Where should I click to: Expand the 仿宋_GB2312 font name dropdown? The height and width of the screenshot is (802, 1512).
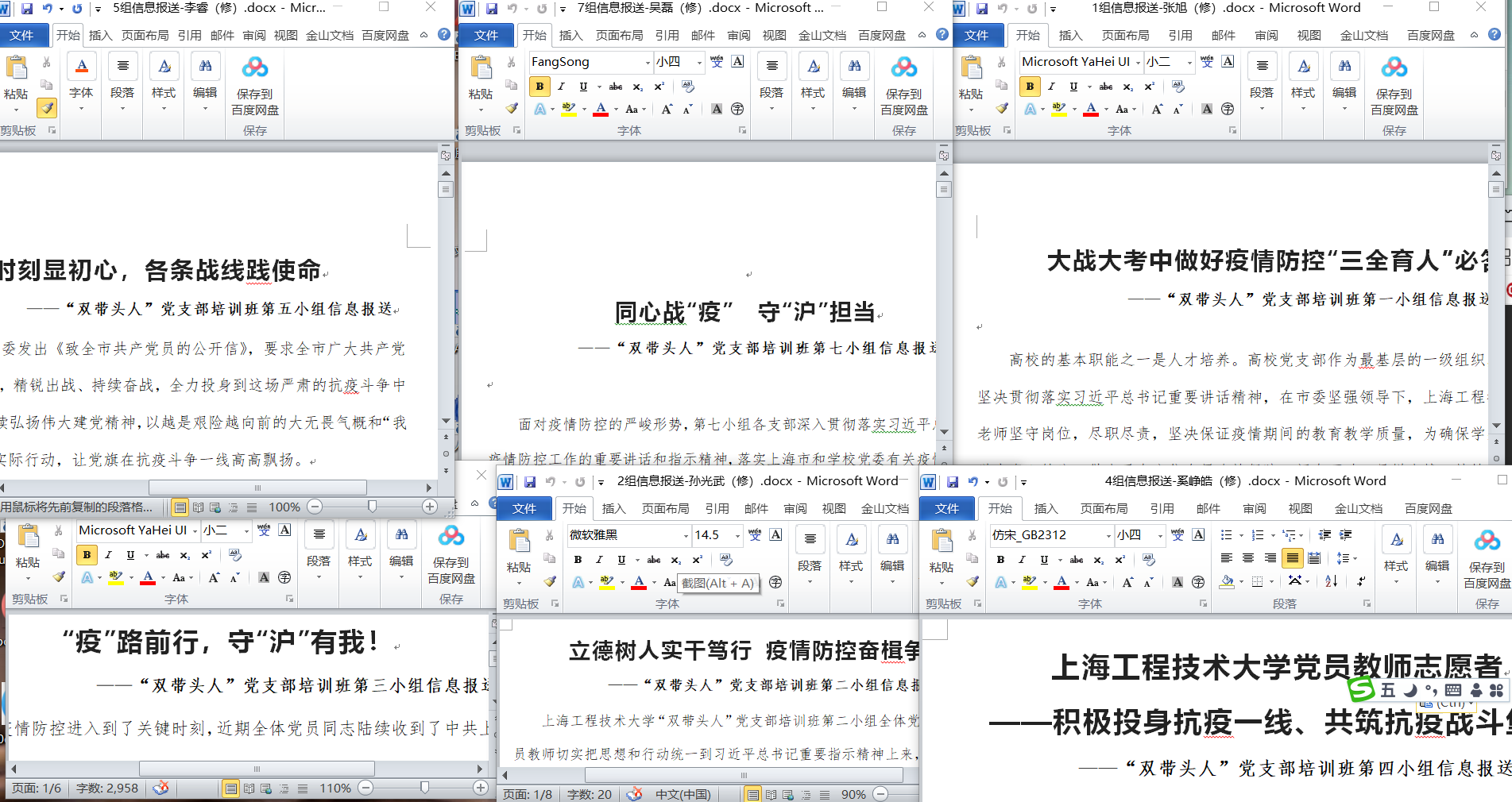(x=1108, y=535)
